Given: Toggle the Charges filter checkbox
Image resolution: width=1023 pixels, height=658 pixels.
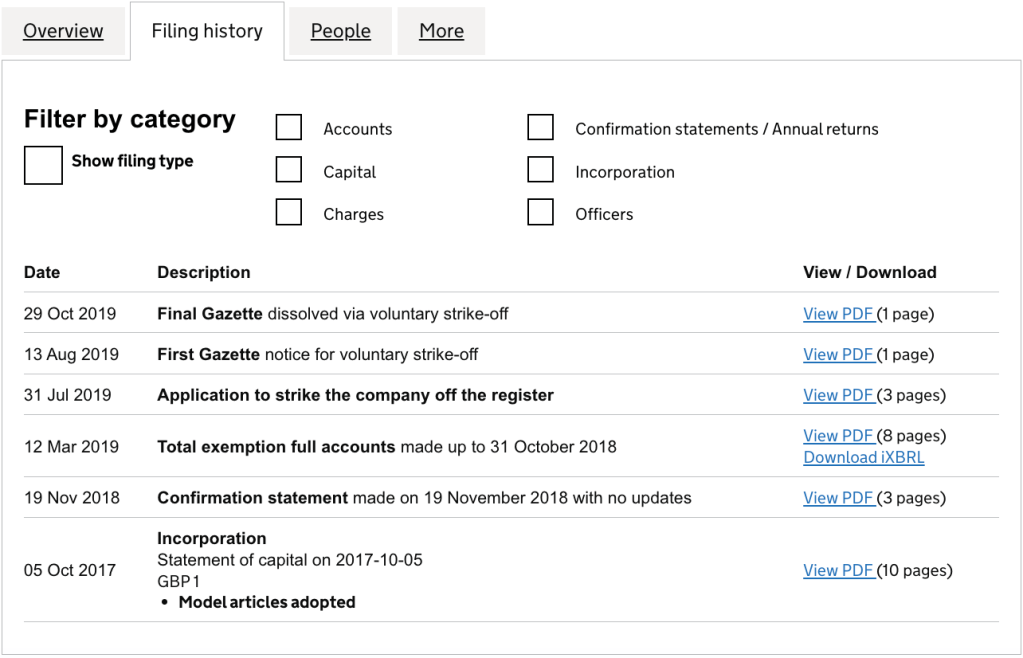Looking at the screenshot, I should click(289, 213).
